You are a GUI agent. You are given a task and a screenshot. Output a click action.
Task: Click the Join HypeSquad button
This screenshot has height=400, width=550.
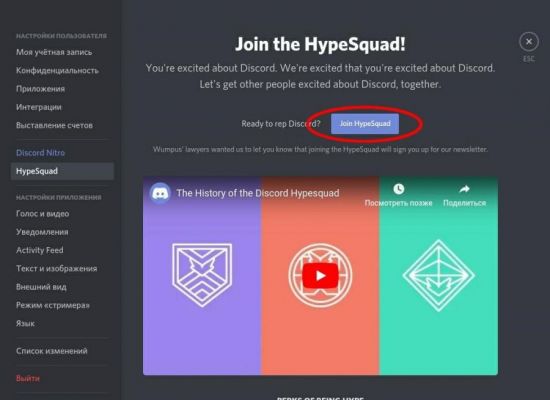coord(365,124)
